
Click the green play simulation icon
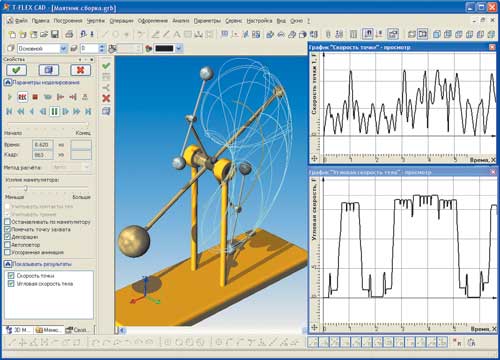[x=10, y=97]
